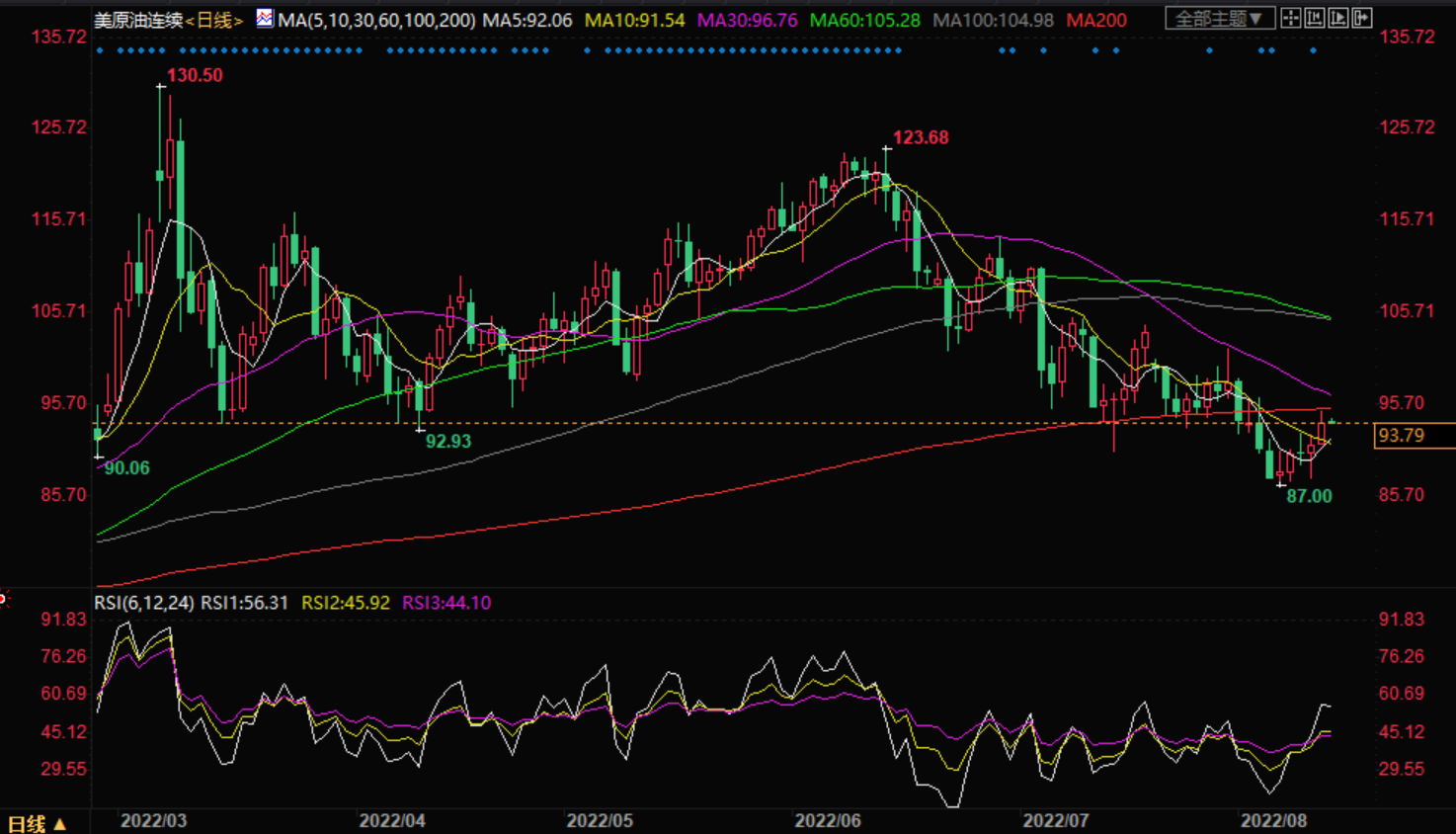Expand the 日线 period selector at the bottom
Viewport: 1456px width, 834px height.
[37, 823]
